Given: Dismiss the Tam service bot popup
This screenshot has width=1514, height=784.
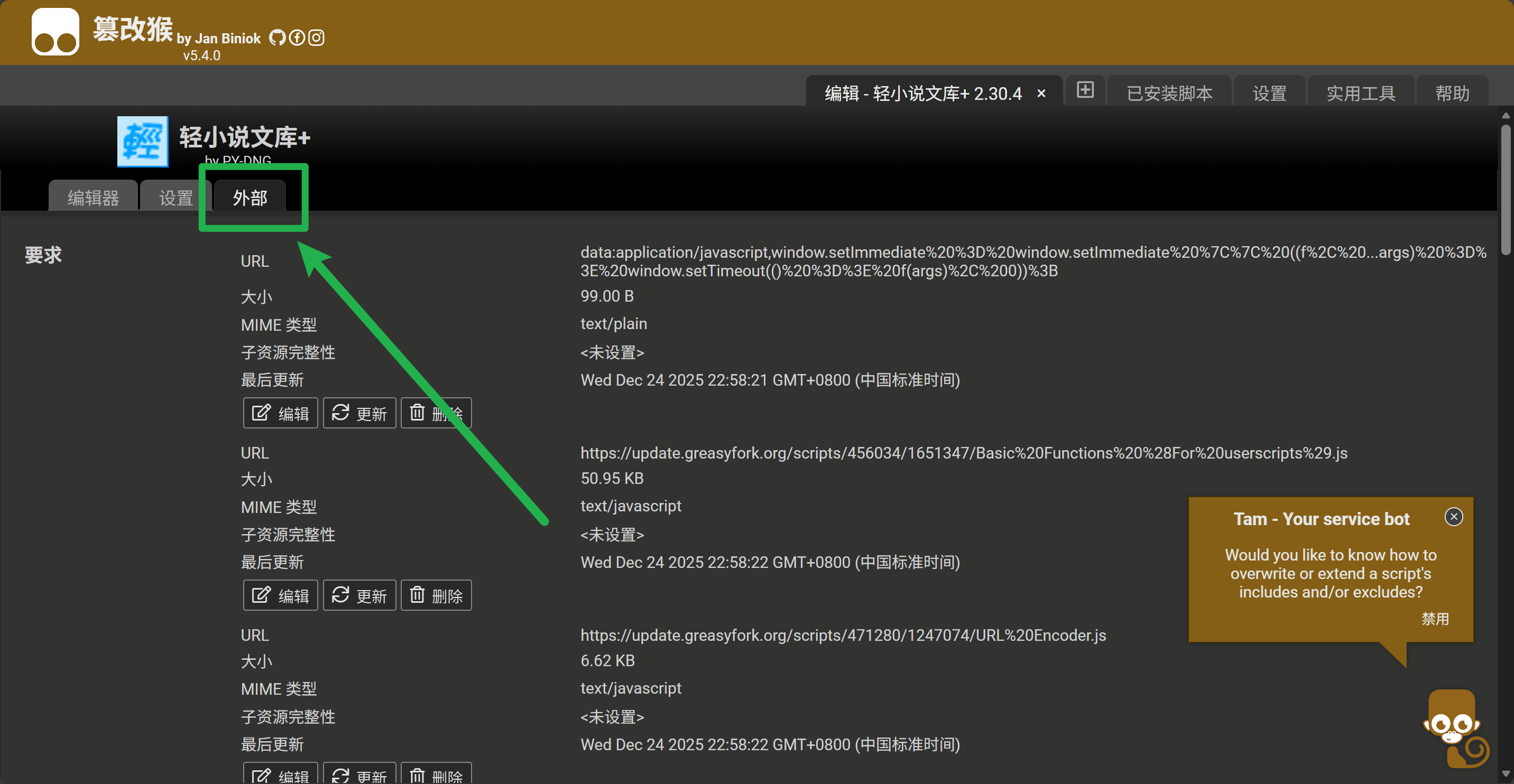Looking at the screenshot, I should point(1453,517).
